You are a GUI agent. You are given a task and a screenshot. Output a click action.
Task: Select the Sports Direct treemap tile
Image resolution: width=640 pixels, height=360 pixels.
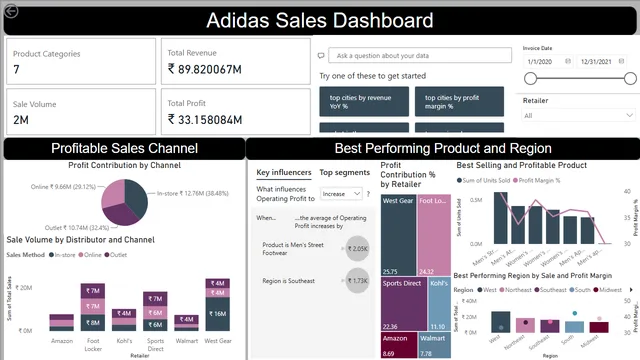click(404, 304)
